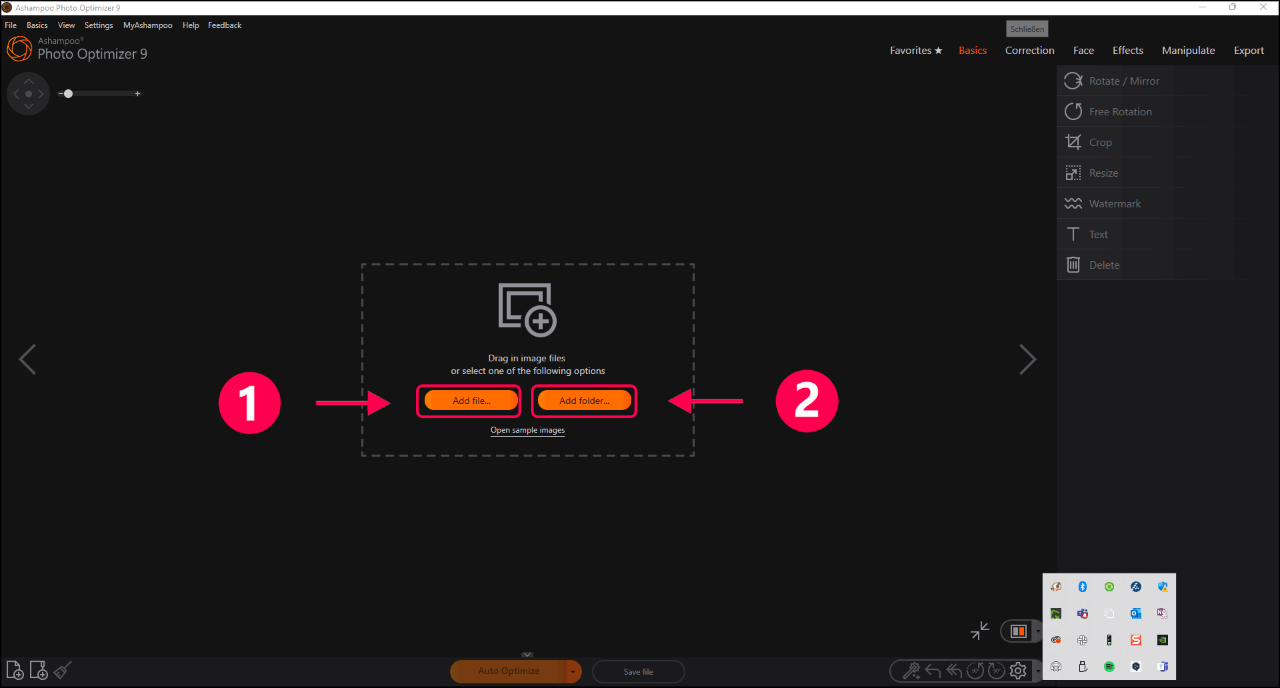
Task: Switch to the Basics tab
Action: point(973,51)
